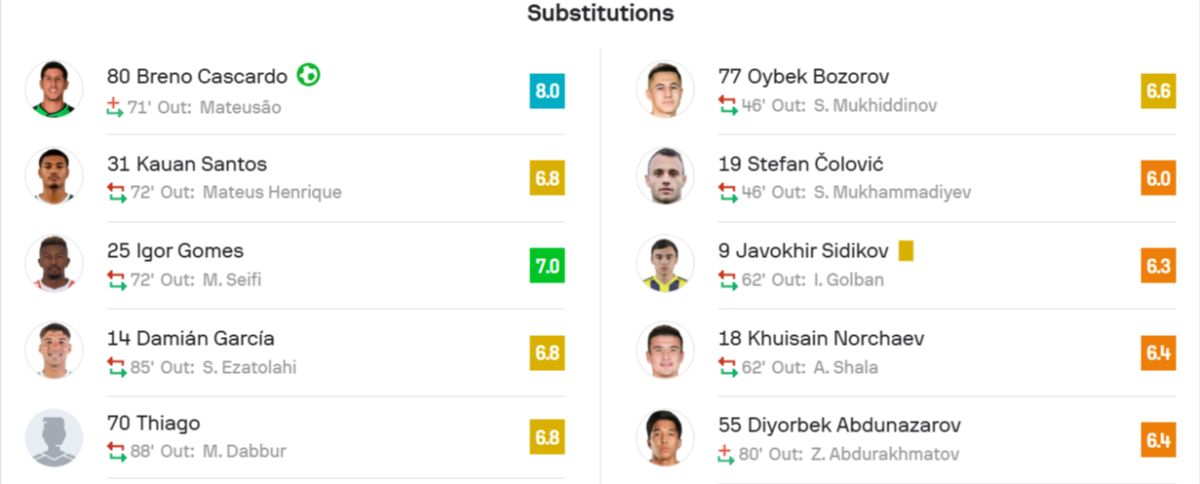
Task: Open Khuisain Norchaev's player photo
Action: pyautogui.click(x=665, y=351)
